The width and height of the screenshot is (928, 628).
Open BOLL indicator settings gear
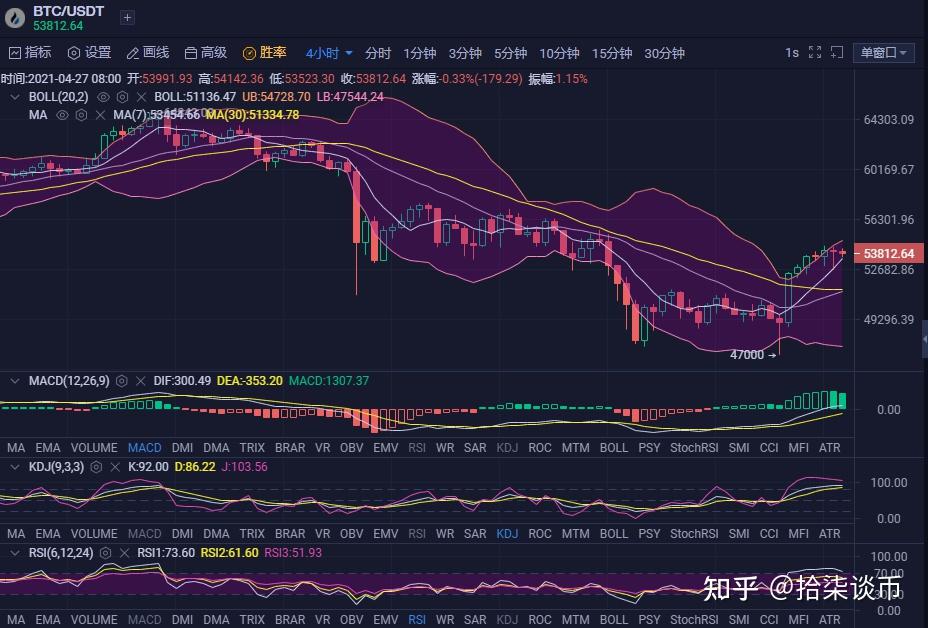(x=123, y=96)
